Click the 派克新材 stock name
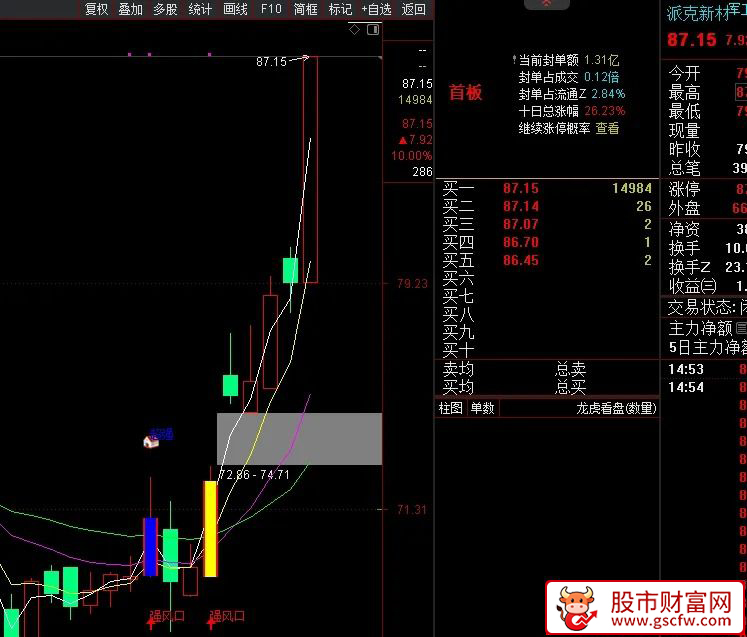The width and height of the screenshot is (747, 637). (x=698, y=13)
